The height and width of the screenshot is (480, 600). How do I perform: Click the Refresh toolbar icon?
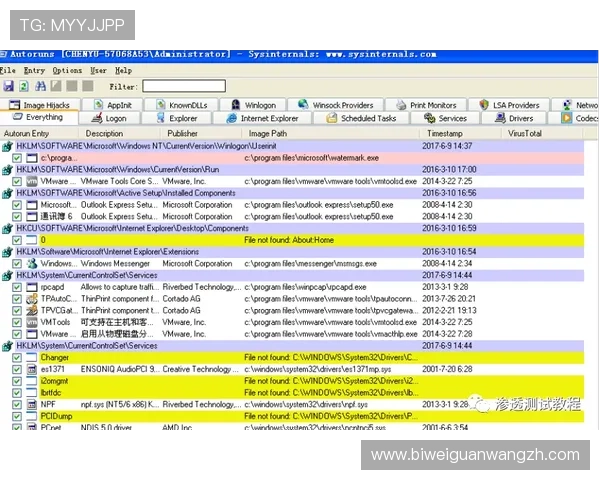24,86
